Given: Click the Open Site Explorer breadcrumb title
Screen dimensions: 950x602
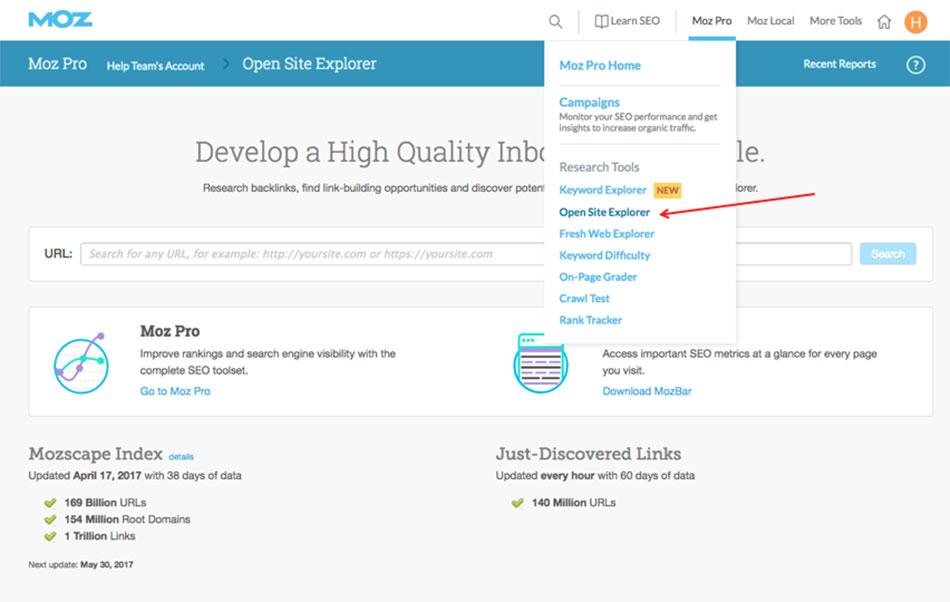Looking at the screenshot, I should 309,64.
